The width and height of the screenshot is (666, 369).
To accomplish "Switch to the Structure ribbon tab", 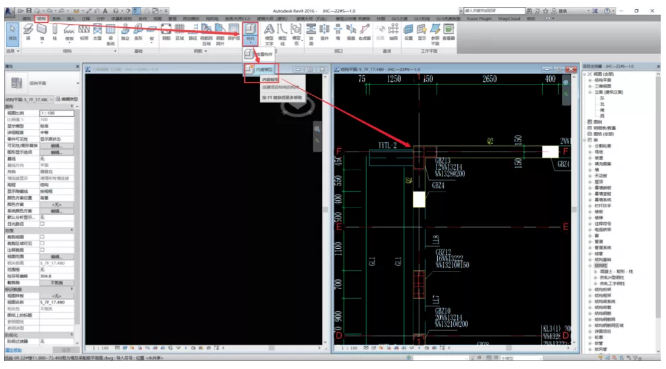I will tap(41, 19).
